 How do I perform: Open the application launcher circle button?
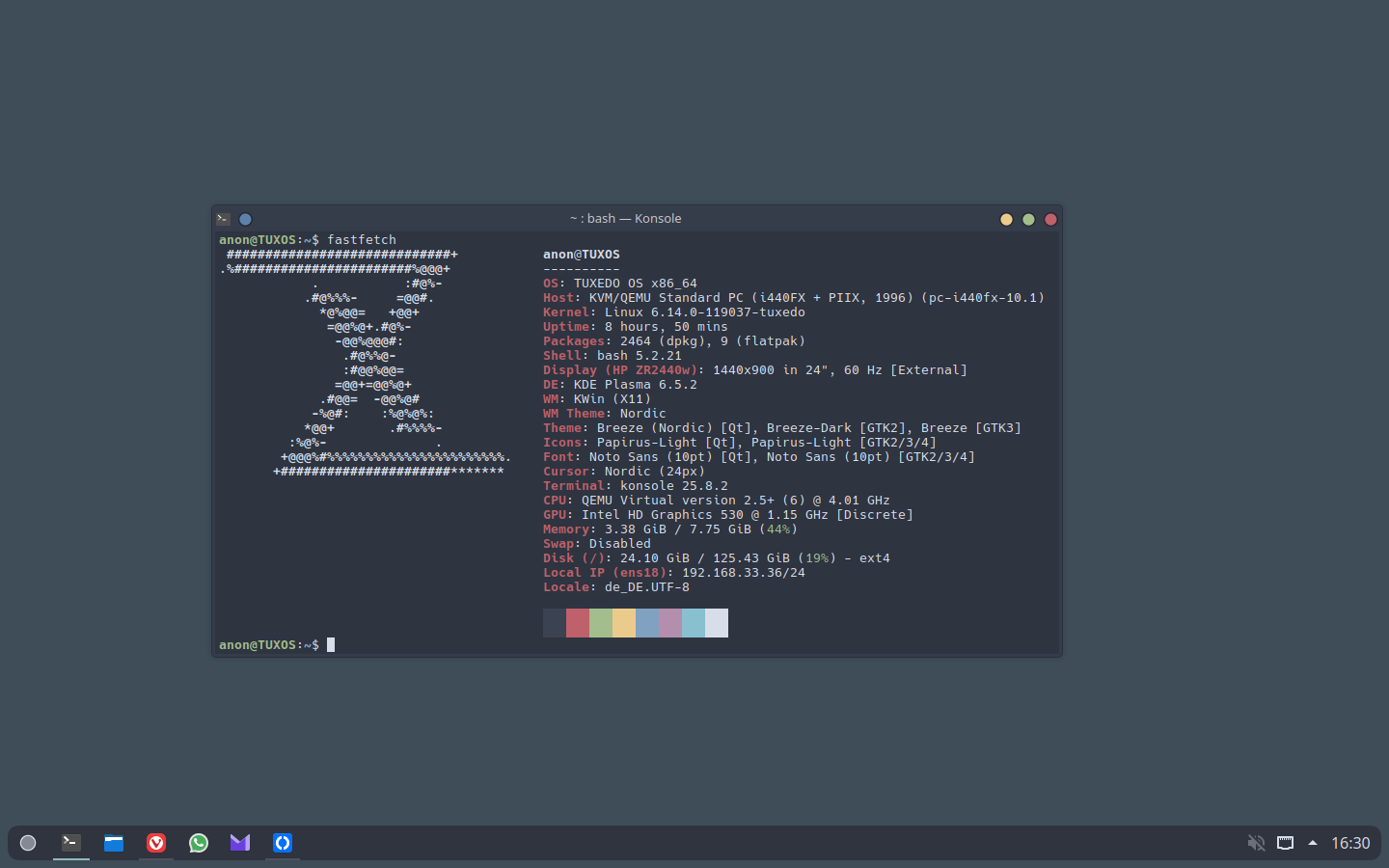point(28,843)
